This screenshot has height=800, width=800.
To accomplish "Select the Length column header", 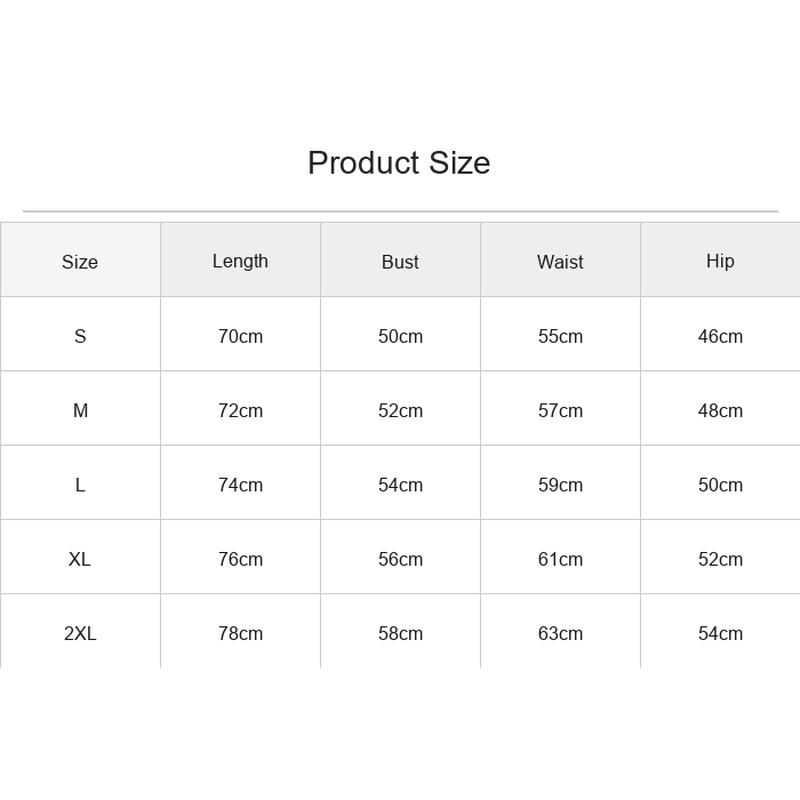I will pyautogui.click(x=240, y=261).
